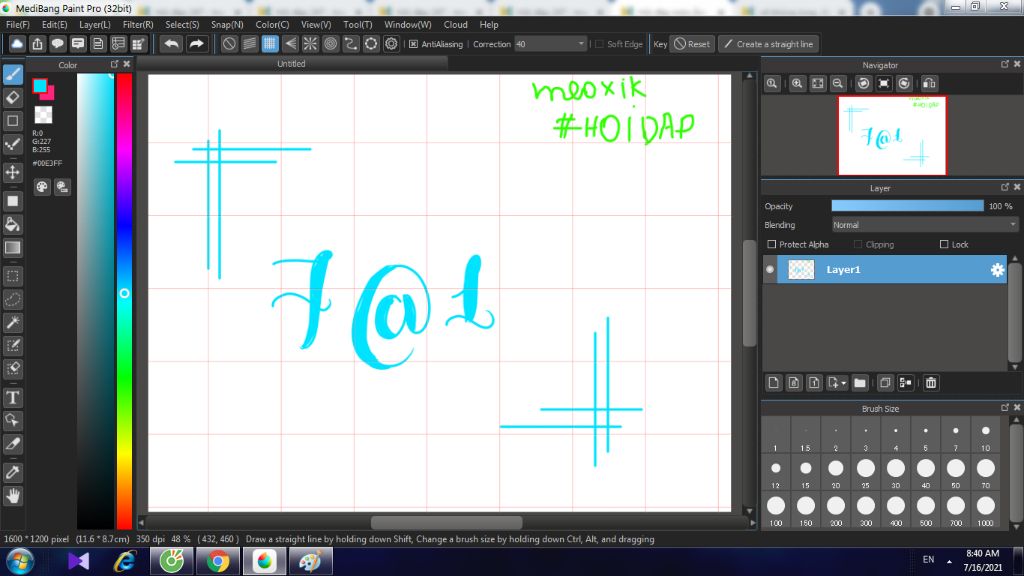Open the Filter(R) menu
1024x576 pixels.
(x=138, y=25)
